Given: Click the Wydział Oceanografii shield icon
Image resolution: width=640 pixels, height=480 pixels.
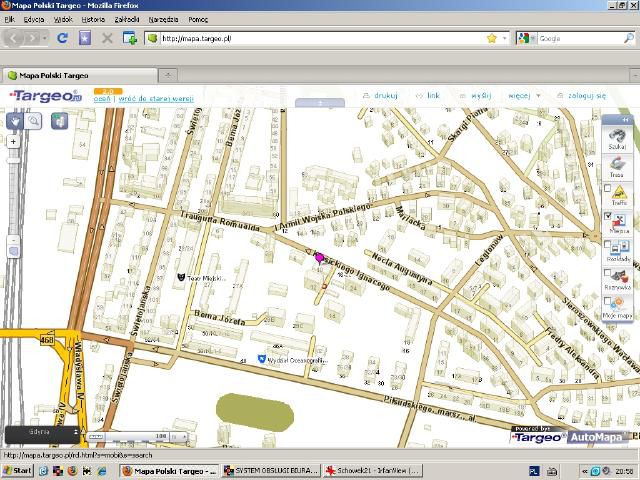Looking at the screenshot, I should tap(262, 359).
